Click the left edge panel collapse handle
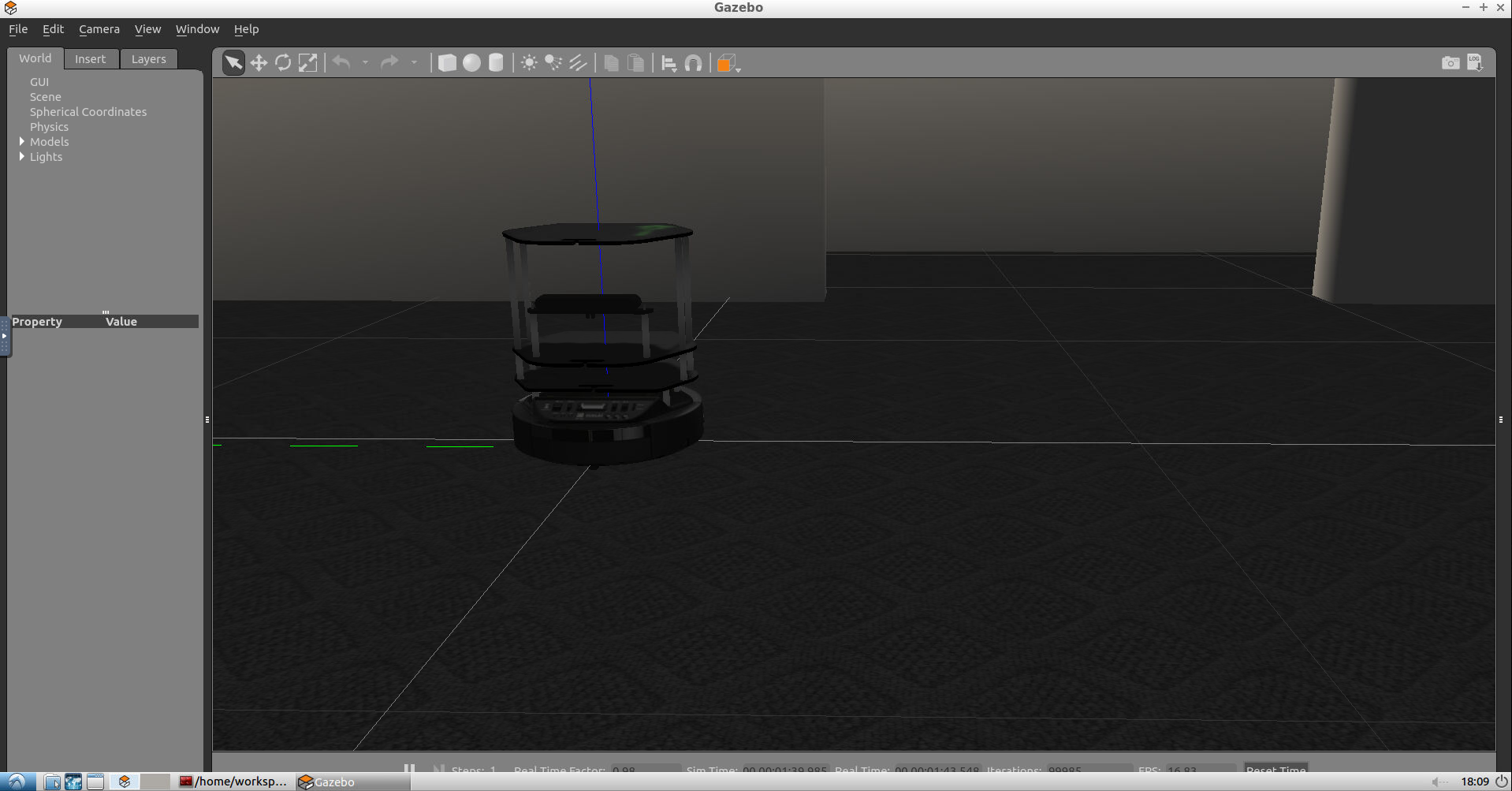The image size is (1512, 791). pyautogui.click(x=4, y=336)
